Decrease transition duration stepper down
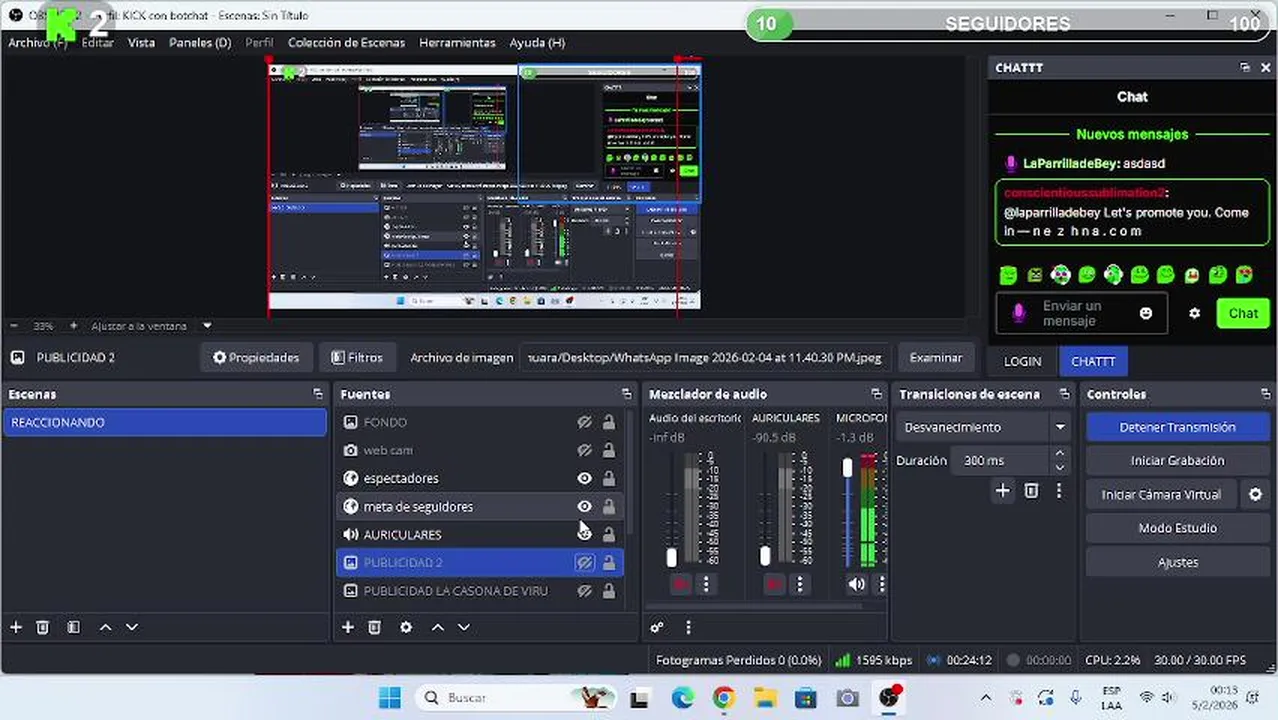Image resolution: width=1278 pixels, height=720 pixels. pos(1060,467)
